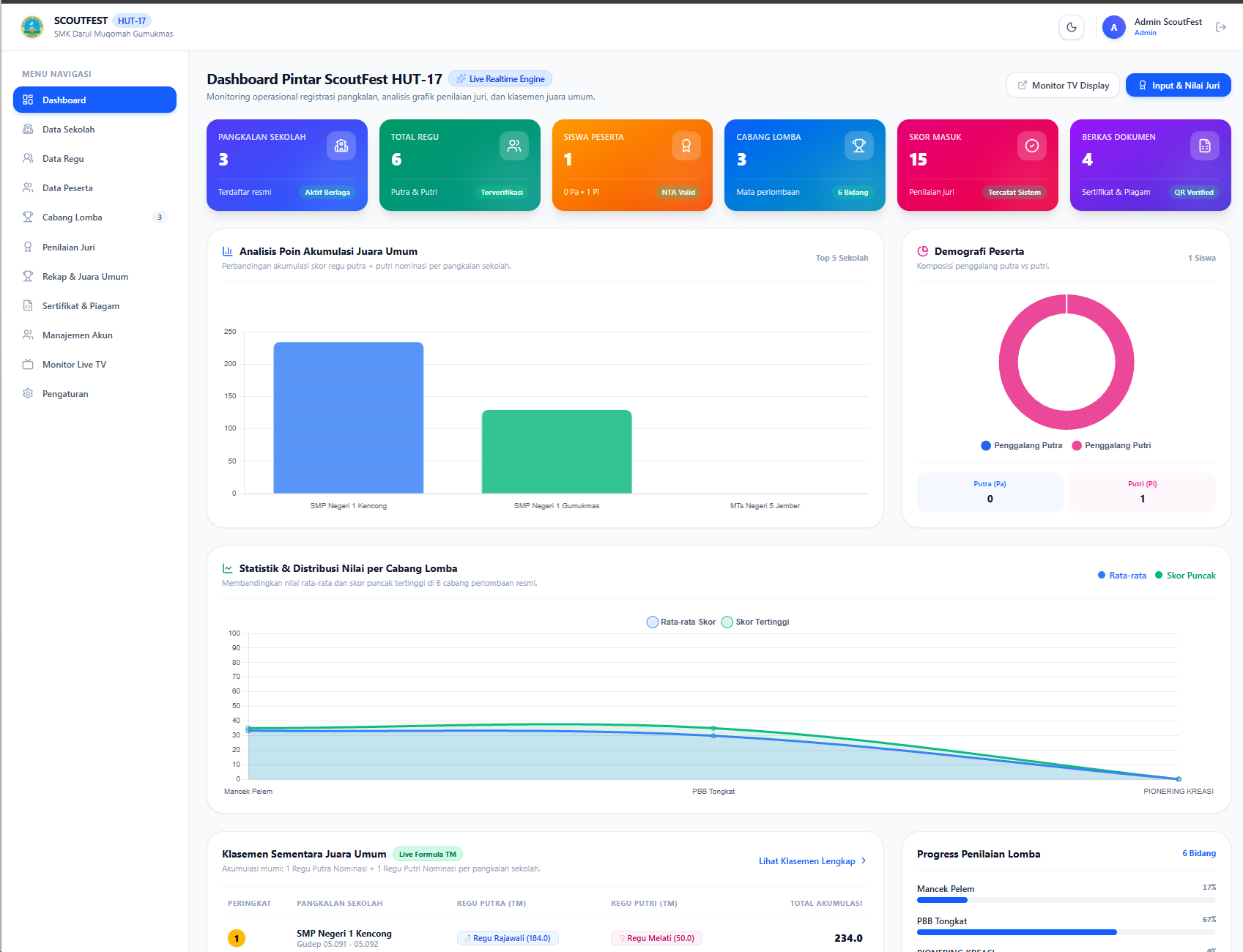Image resolution: width=1243 pixels, height=952 pixels.
Task: Open Pengaturan via its gear icon
Action: [28, 394]
